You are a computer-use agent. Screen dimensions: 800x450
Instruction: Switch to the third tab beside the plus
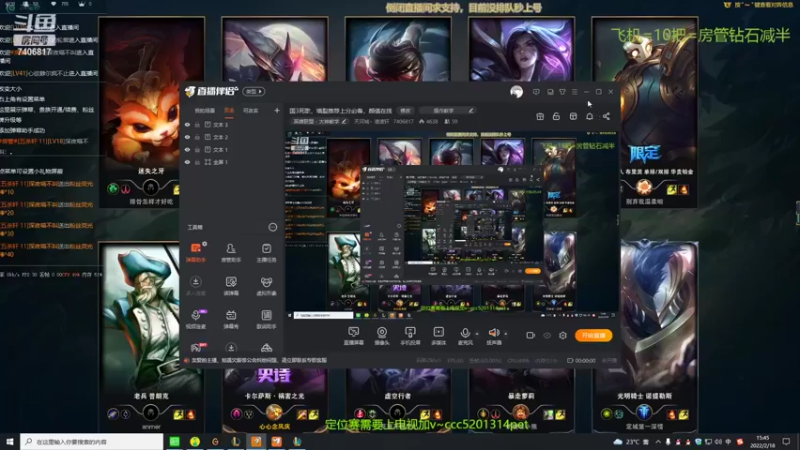(x=251, y=110)
